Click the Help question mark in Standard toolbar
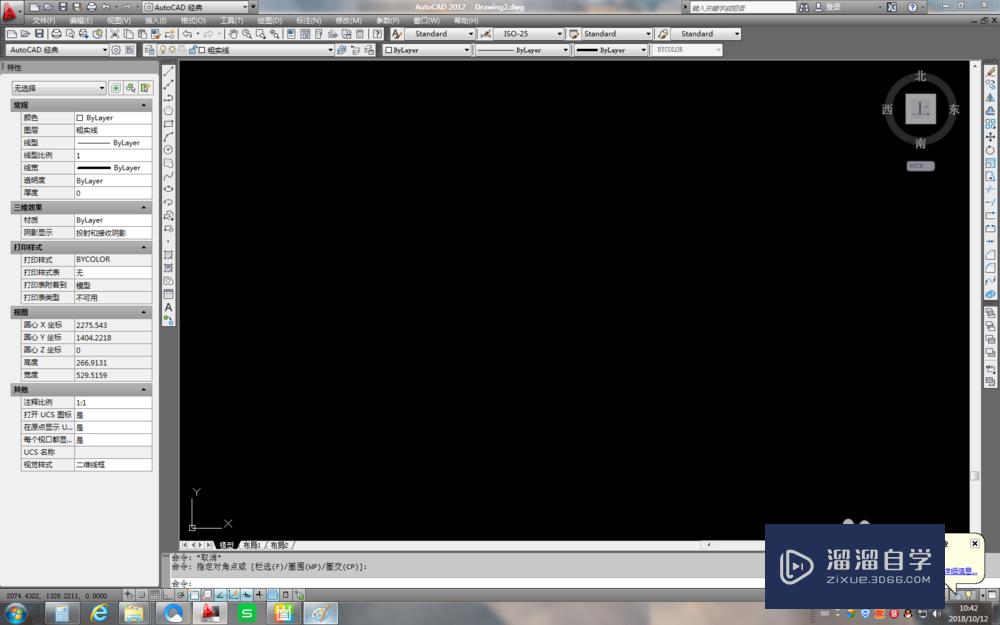Image resolution: width=1000 pixels, height=625 pixels. tap(378, 34)
